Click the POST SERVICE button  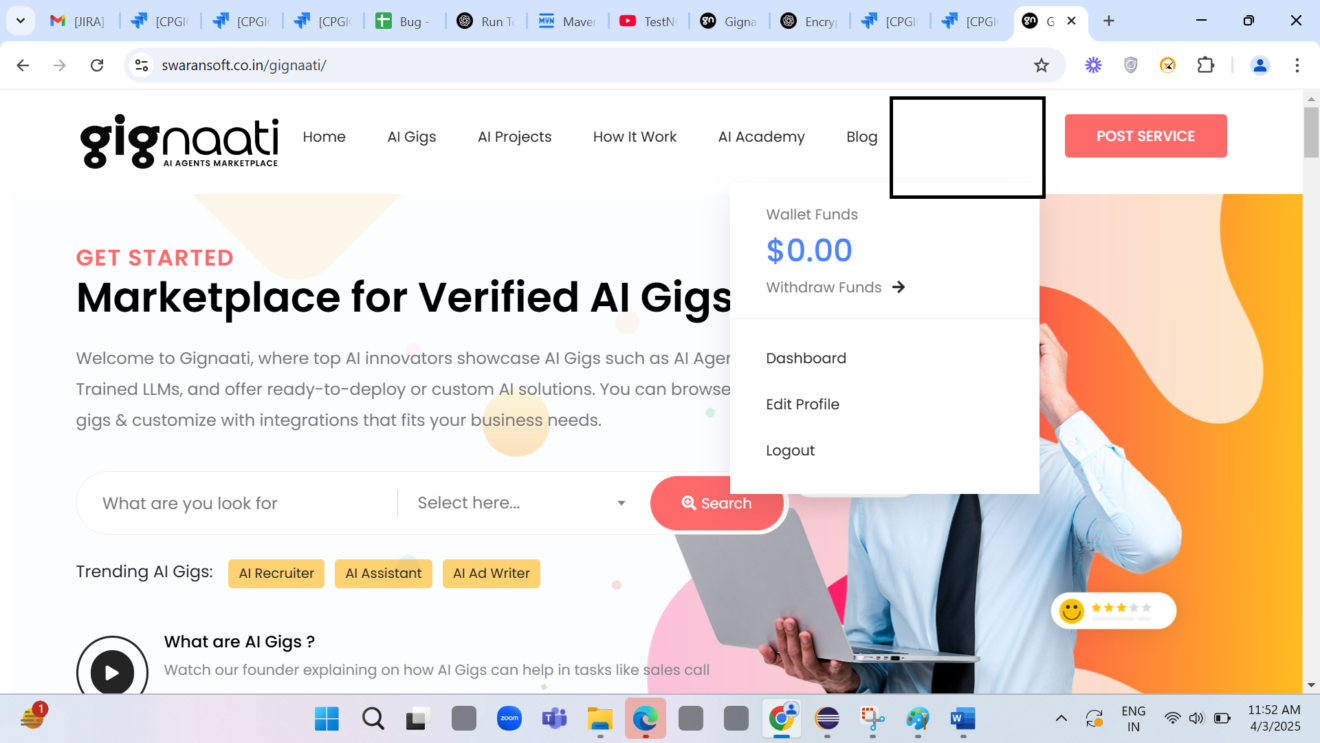[1146, 136]
